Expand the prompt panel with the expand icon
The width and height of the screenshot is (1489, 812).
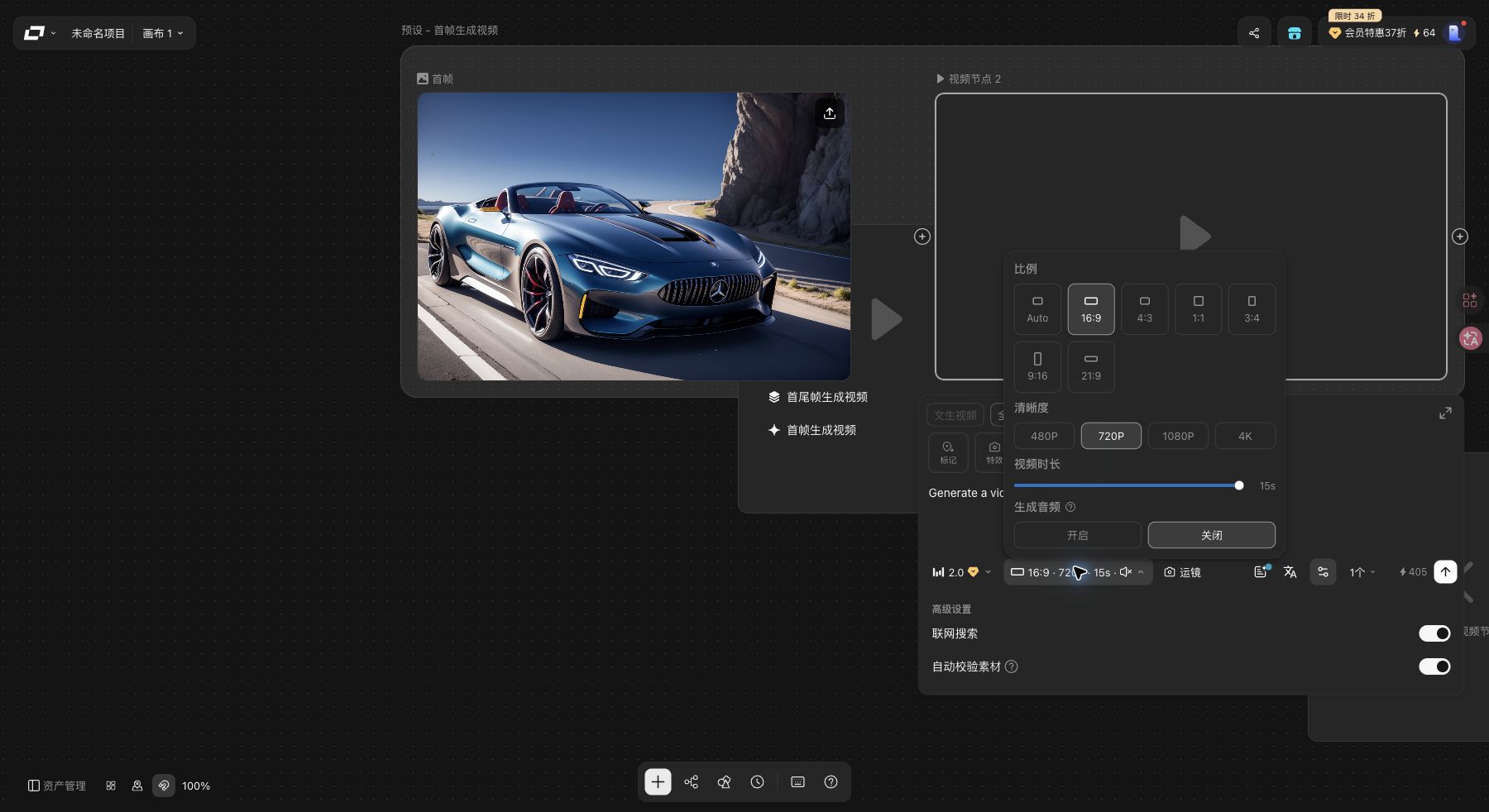[x=1445, y=413]
